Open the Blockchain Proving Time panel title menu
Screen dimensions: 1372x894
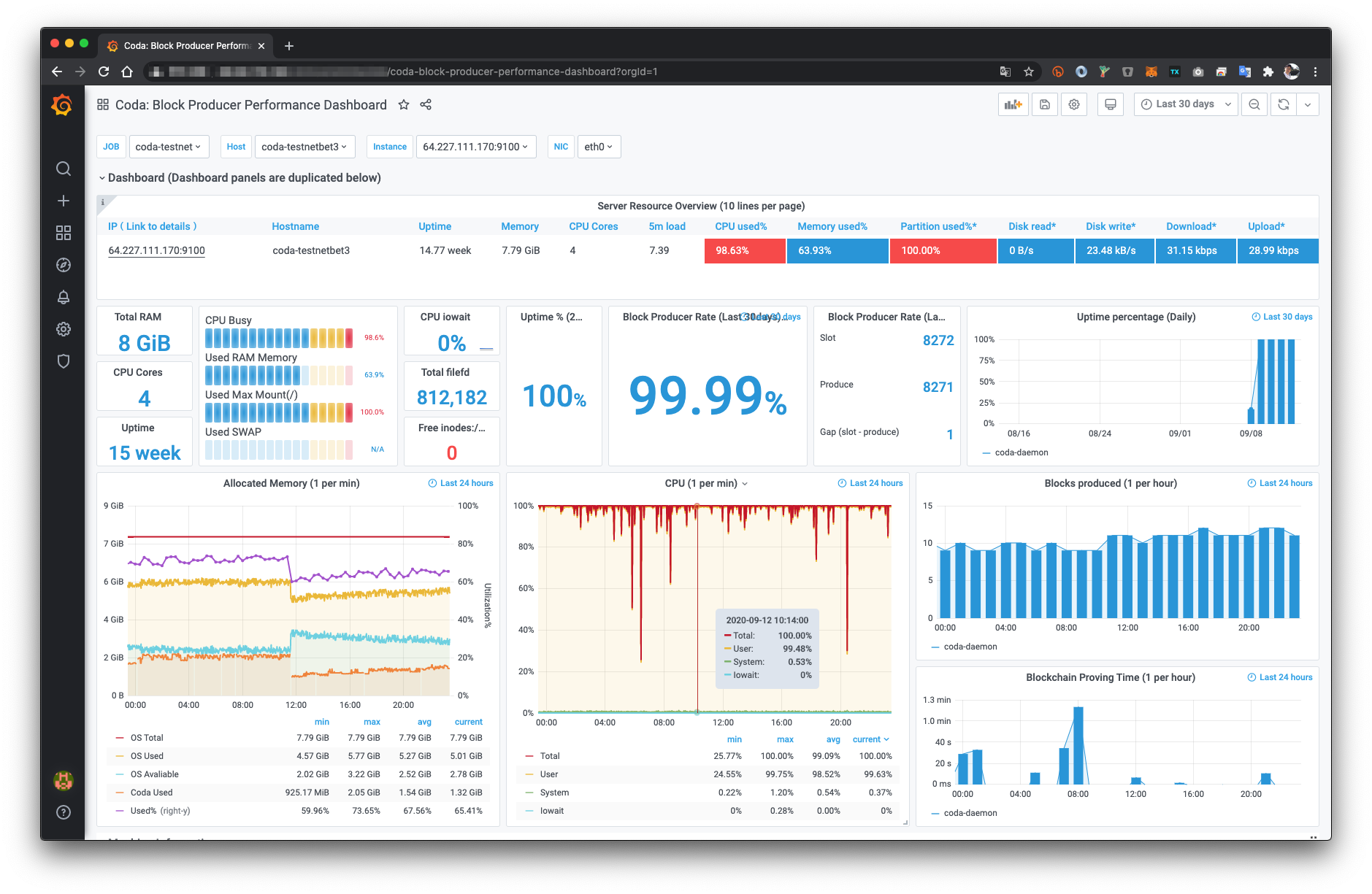[1111, 677]
